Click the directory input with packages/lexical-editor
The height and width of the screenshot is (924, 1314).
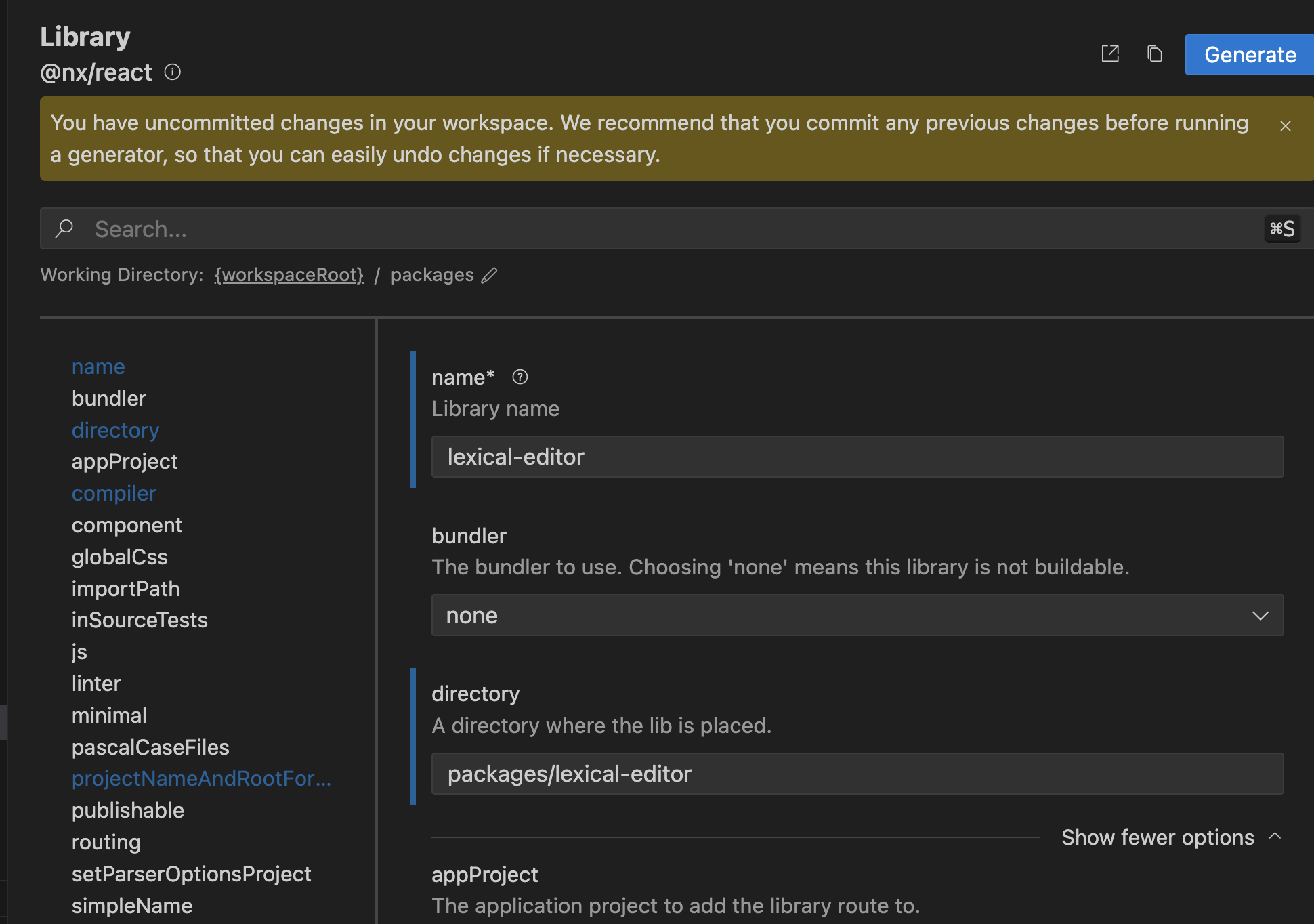click(857, 774)
